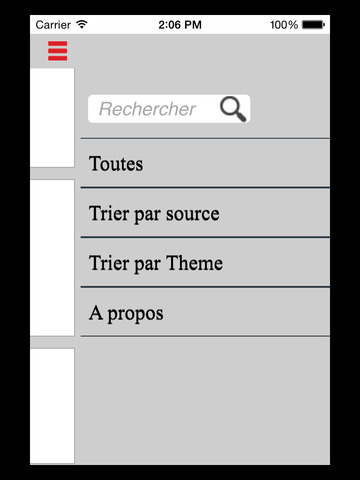Open the A propos page
This screenshot has width=360, height=480.
[205, 312]
